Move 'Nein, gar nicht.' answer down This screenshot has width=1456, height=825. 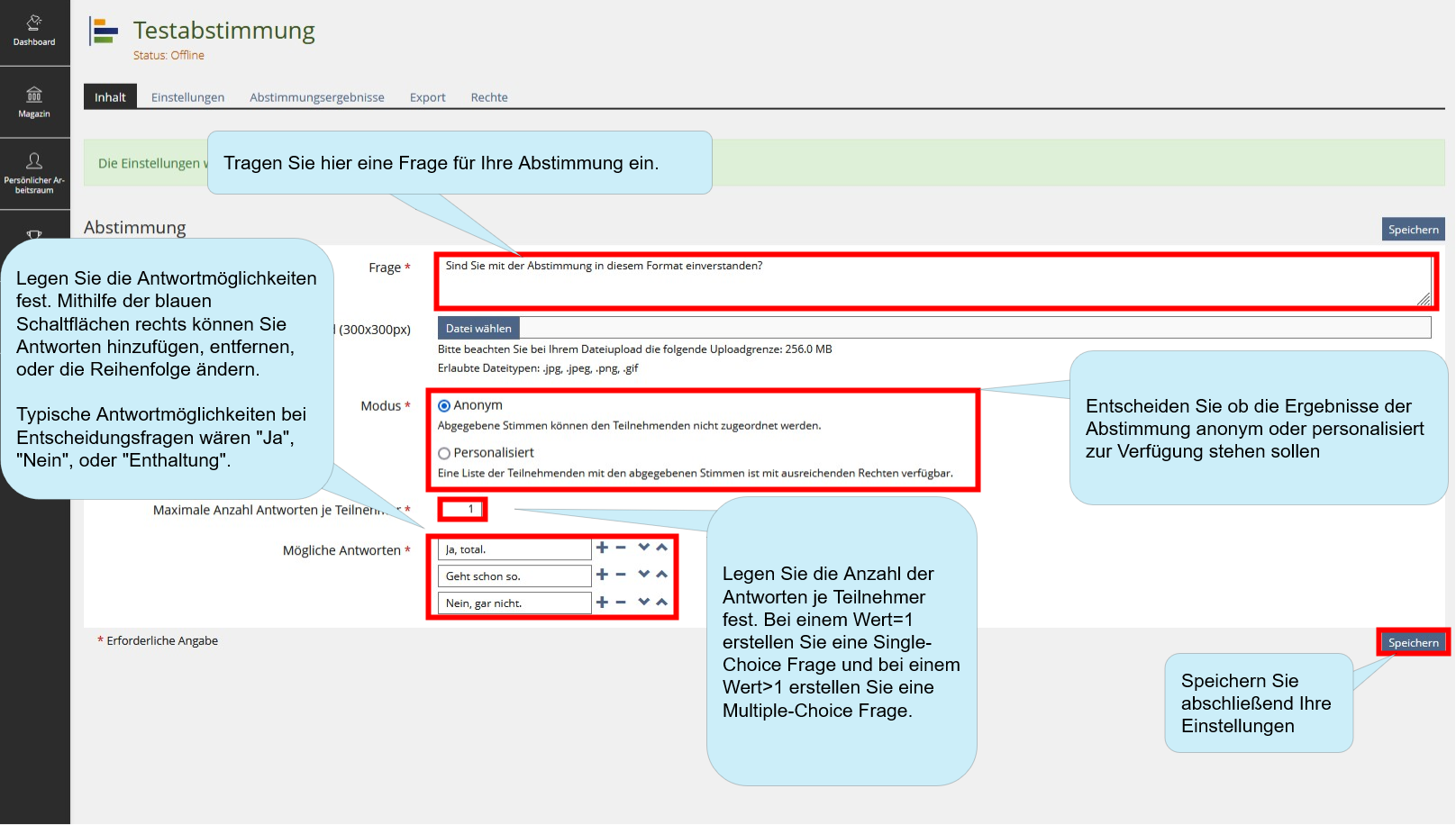[643, 603]
